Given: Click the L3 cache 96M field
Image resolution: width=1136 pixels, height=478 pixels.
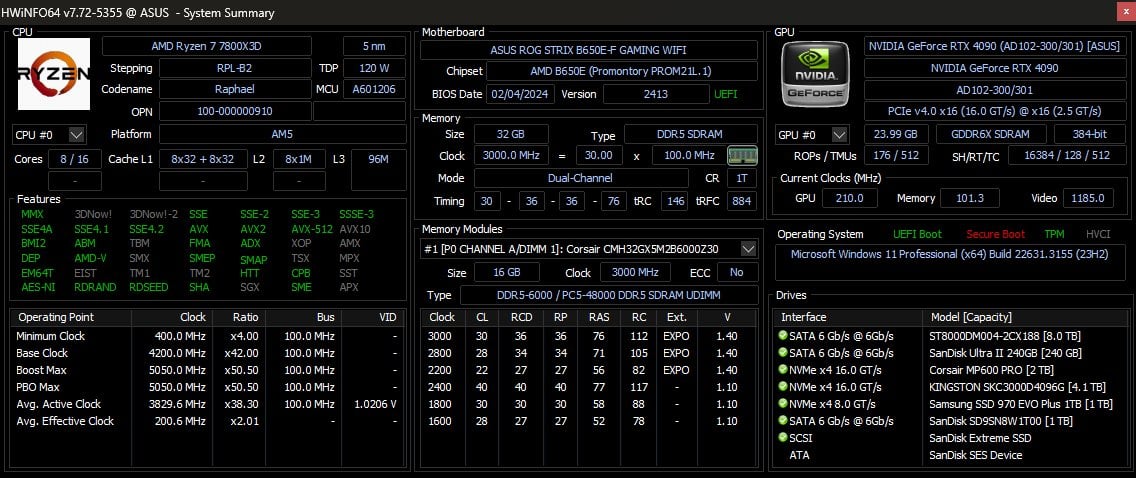Looking at the screenshot, I should click(x=378, y=170).
